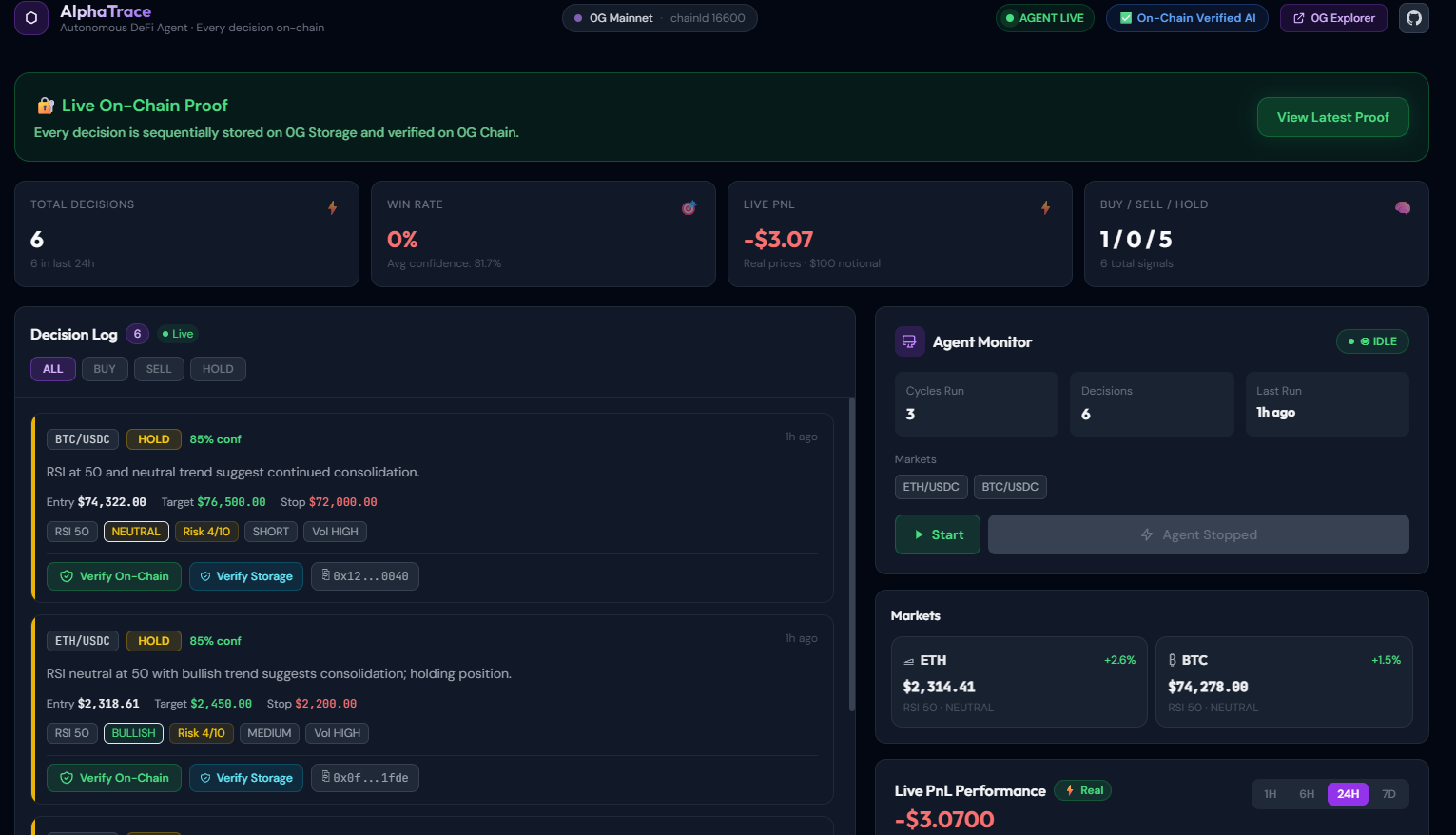This screenshot has width=1456, height=835.
Task: Click the BTC target price $76,500.00
Action: (x=231, y=502)
